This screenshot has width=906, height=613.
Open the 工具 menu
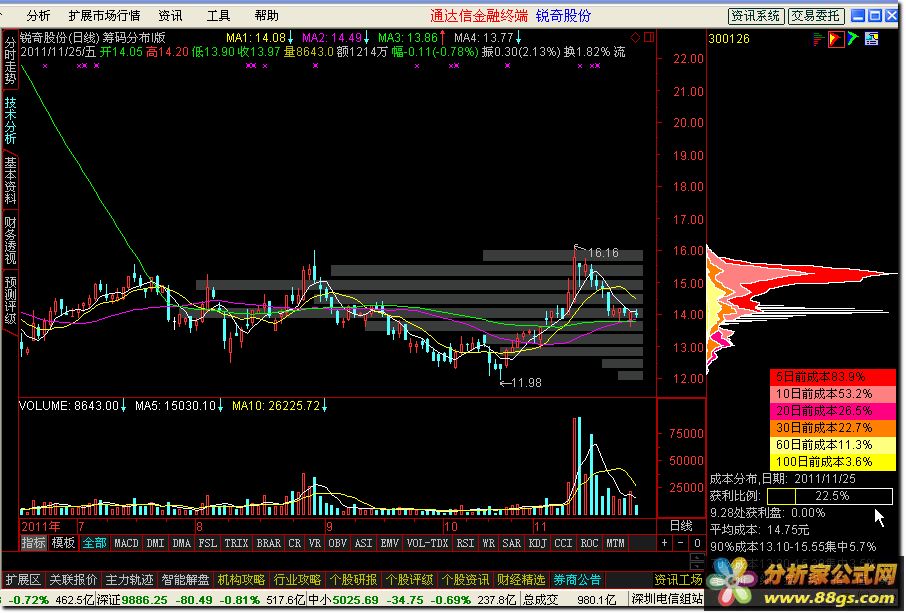click(218, 16)
